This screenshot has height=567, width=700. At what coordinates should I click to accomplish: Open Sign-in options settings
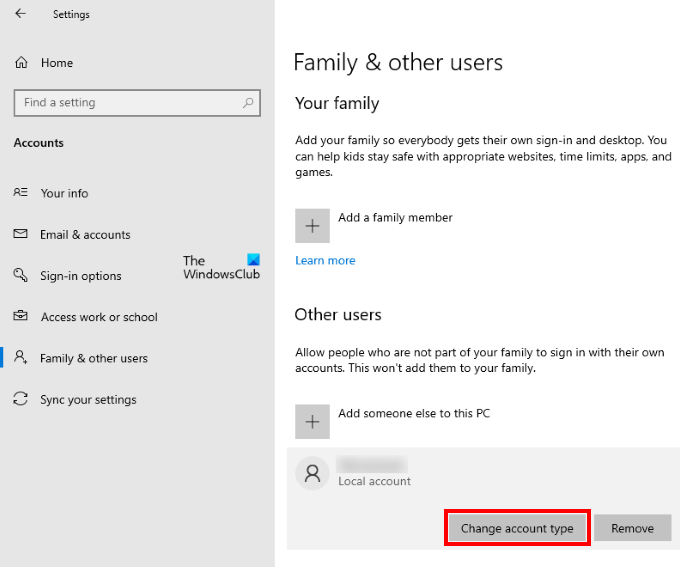[x=81, y=276]
